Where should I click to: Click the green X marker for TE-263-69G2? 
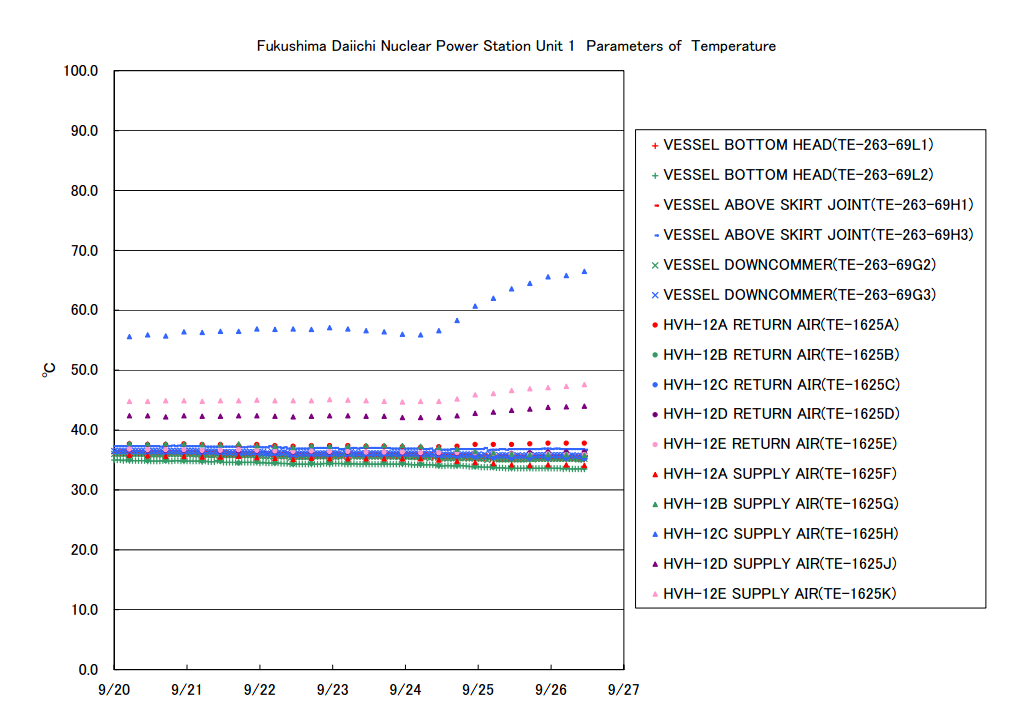(x=655, y=265)
